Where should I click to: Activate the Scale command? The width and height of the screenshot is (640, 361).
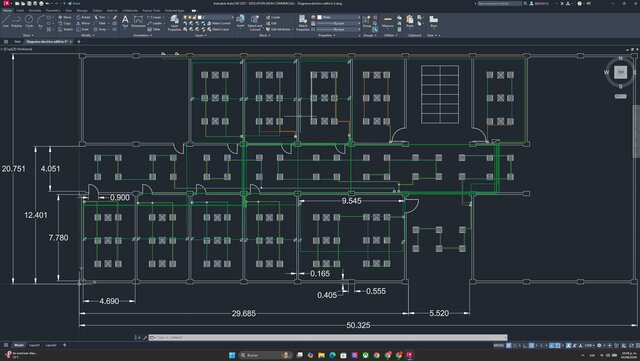point(83,29)
